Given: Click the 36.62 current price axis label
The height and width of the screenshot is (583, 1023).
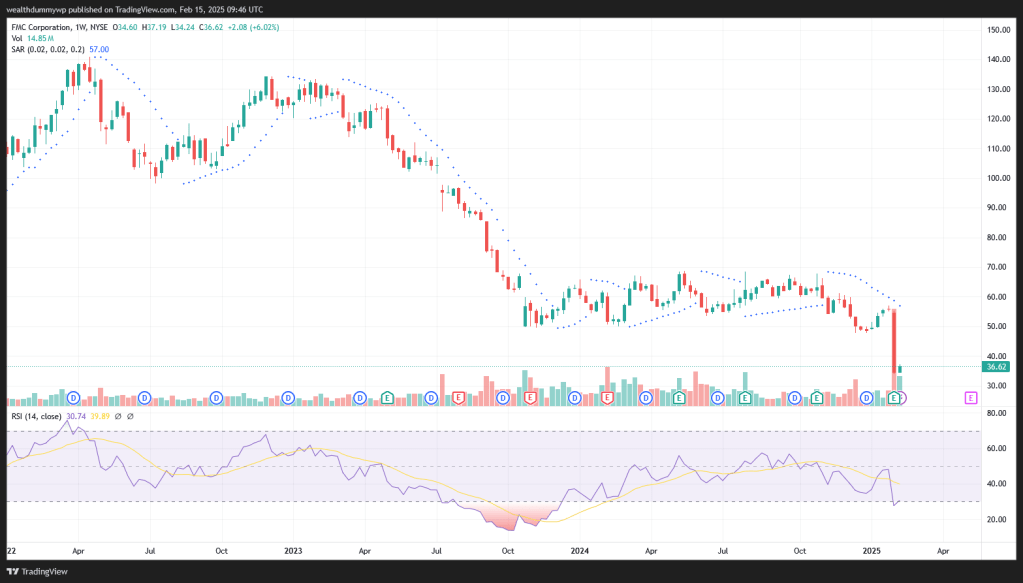Looking at the screenshot, I should [x=995, y=367].
